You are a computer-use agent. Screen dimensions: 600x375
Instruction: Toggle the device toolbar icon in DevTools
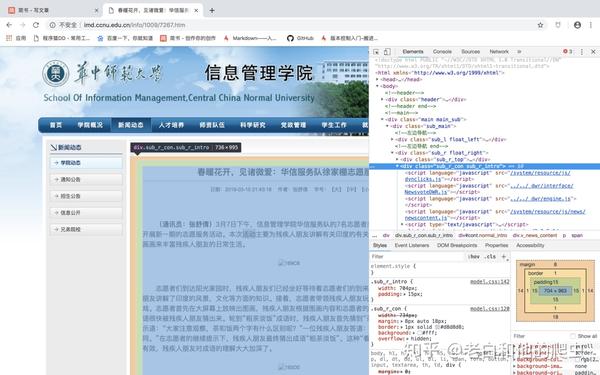point(387,52)
